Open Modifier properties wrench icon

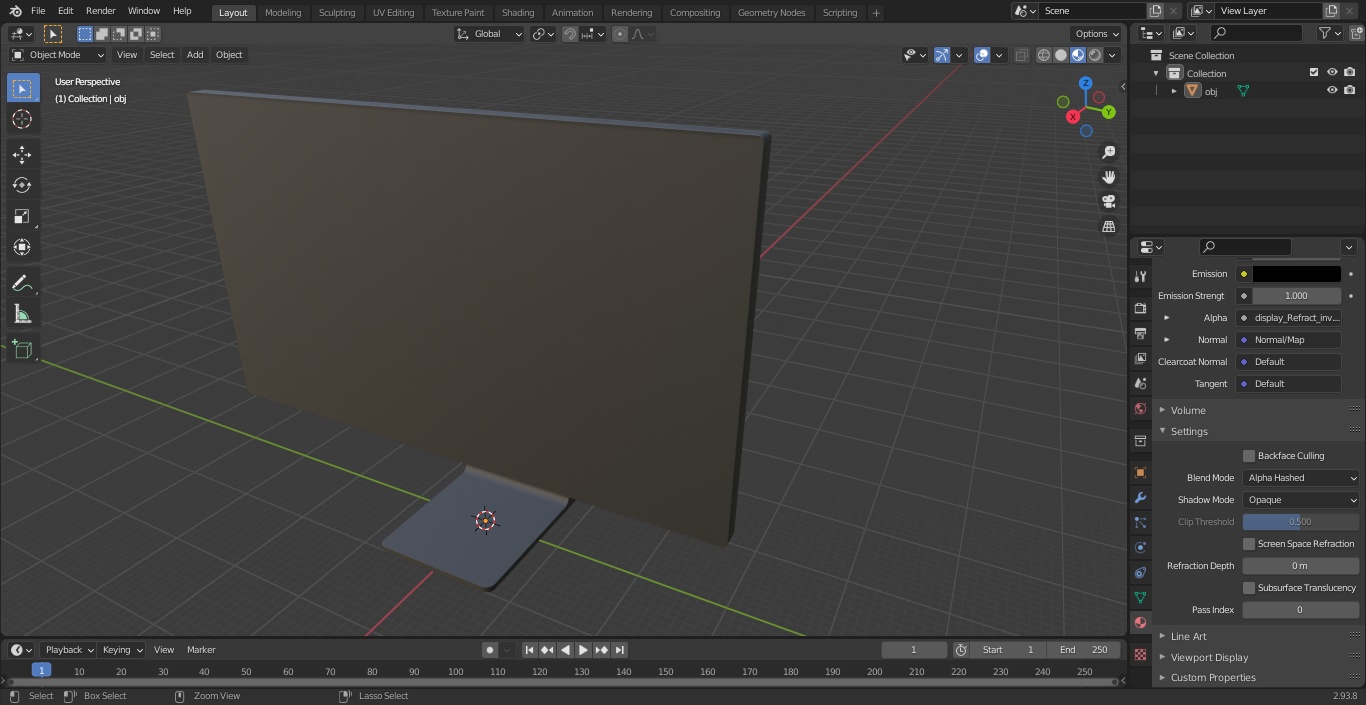pyautogui.click(x=1140, y=497)
